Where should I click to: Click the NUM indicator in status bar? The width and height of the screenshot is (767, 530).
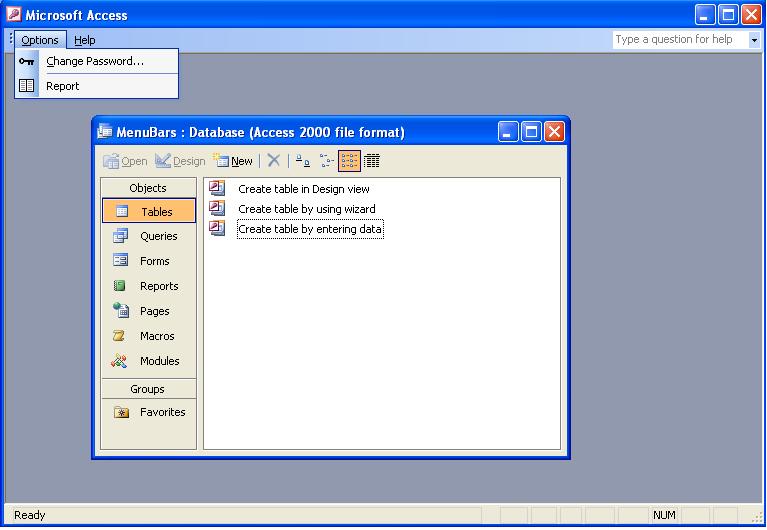(x=664, y=515)
